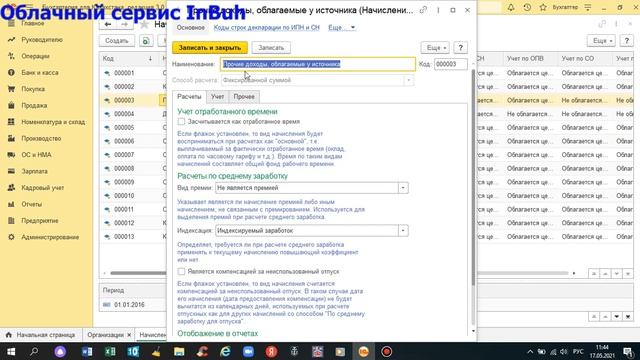Image resolution: width=640 pixels, height=360 pixels.
Task: Sort by Код column header arrow
Action: tap(150, 59)
